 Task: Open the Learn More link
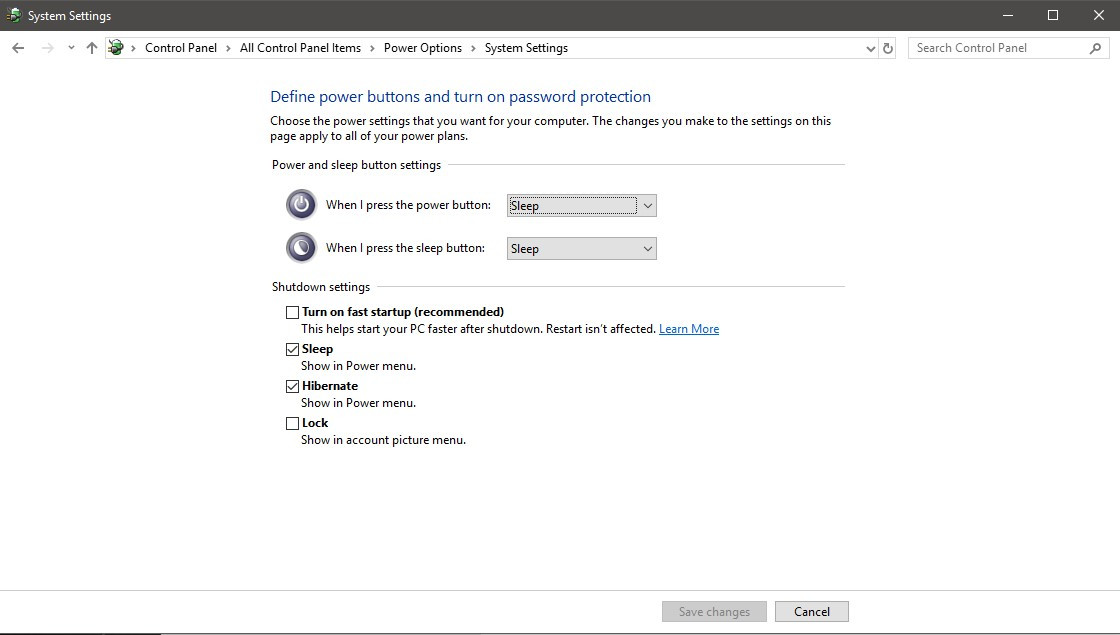tap(689, 328)
